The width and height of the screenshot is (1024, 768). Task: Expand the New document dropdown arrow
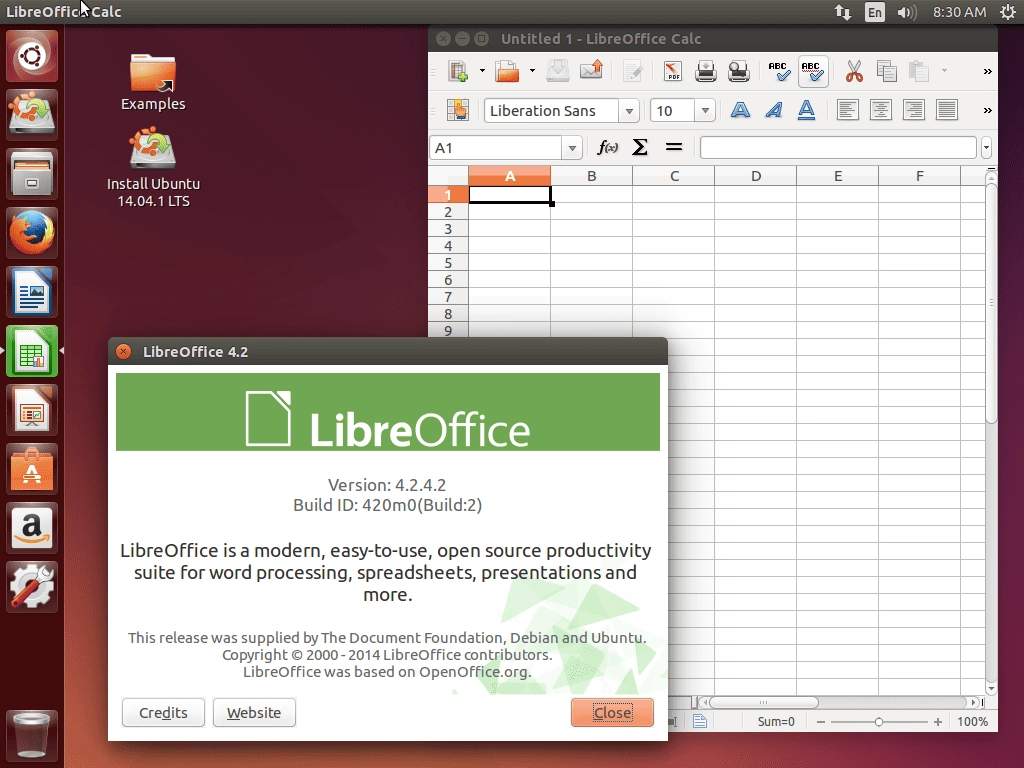(x=482, y=71)
